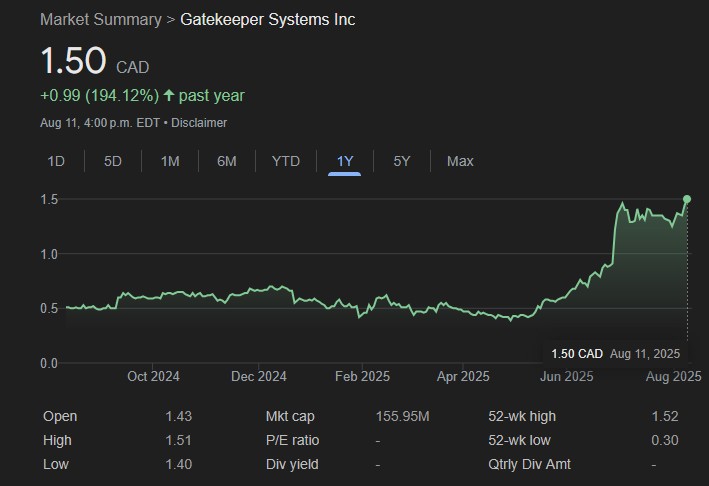Open the Disclaimer link
Screen dimensions: 709x486
tap(199, 123)
